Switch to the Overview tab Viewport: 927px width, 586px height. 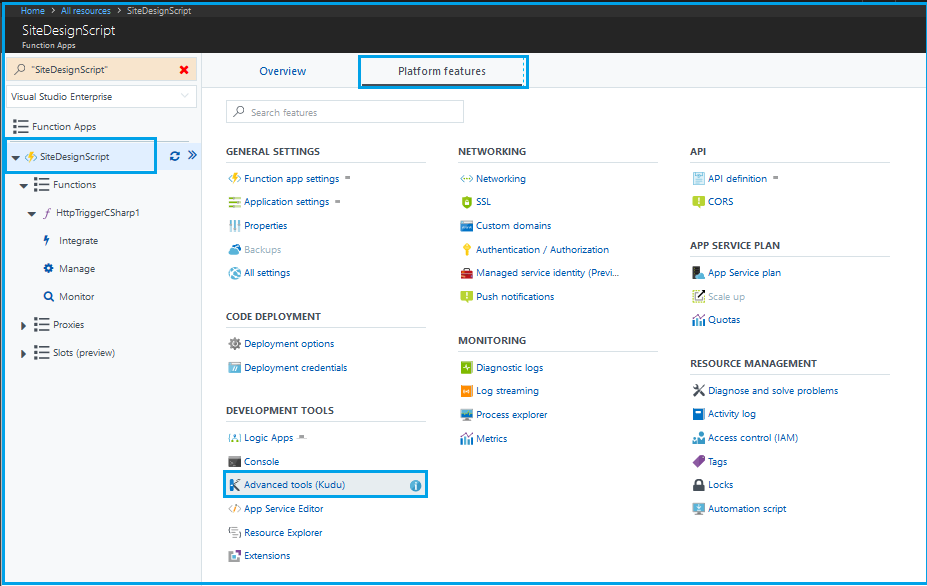(283, 71)
